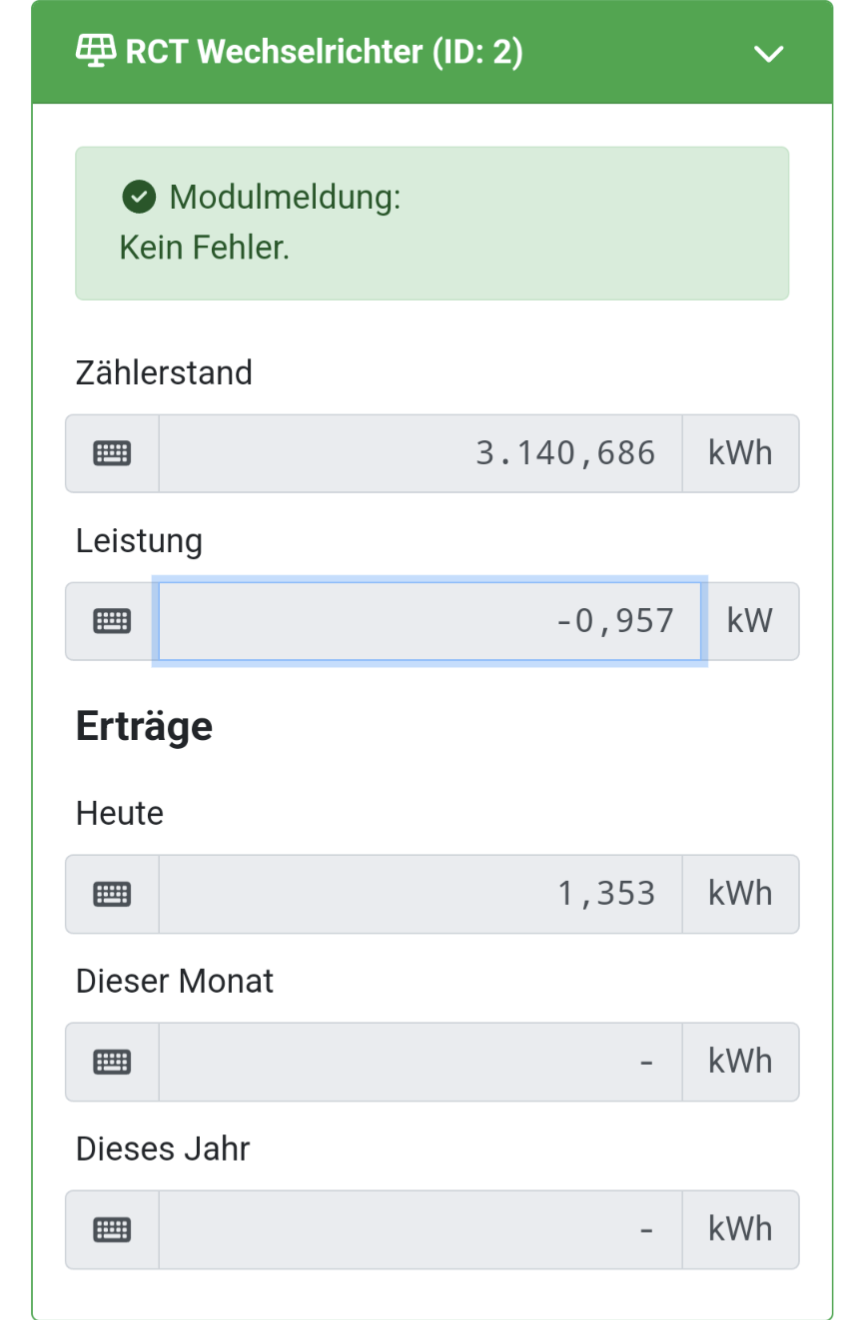Click the keyboard icon in Heute row
Image resolution: width=863 pixels, height=1320 pixels.
click(112, 894)
